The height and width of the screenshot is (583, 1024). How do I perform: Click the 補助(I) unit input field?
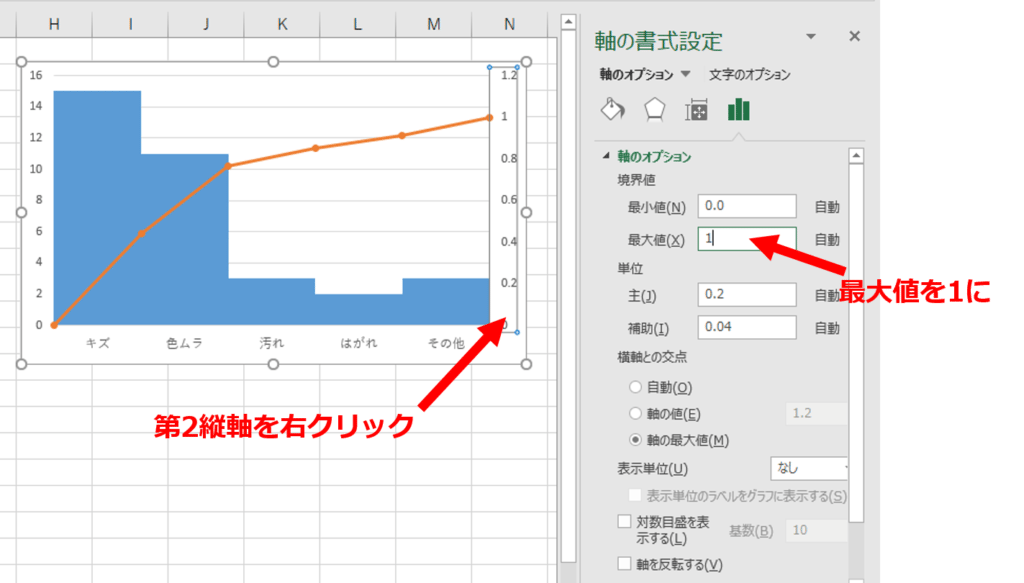point(746,327)
